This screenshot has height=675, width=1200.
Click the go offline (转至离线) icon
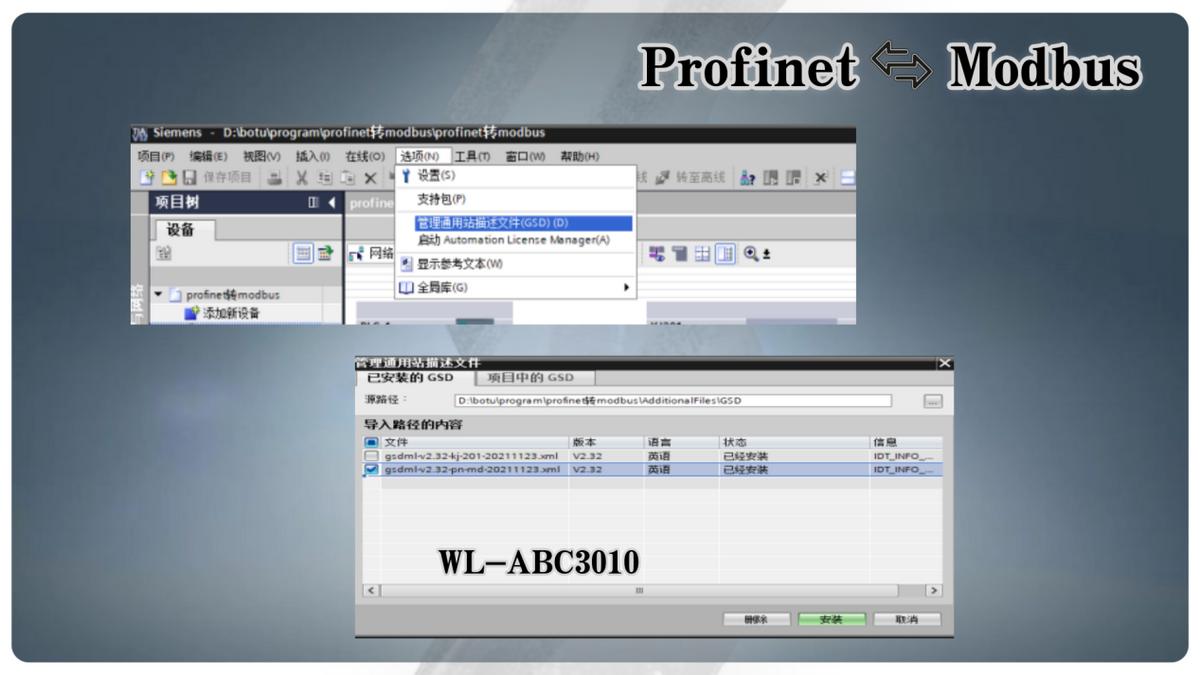(x=662, y=178)
